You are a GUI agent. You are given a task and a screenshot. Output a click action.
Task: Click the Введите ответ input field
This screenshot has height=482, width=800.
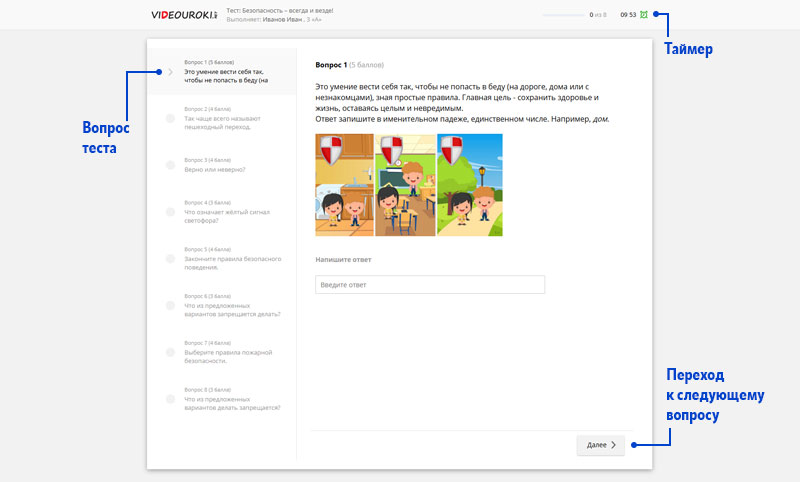click(x=430, y=285)
